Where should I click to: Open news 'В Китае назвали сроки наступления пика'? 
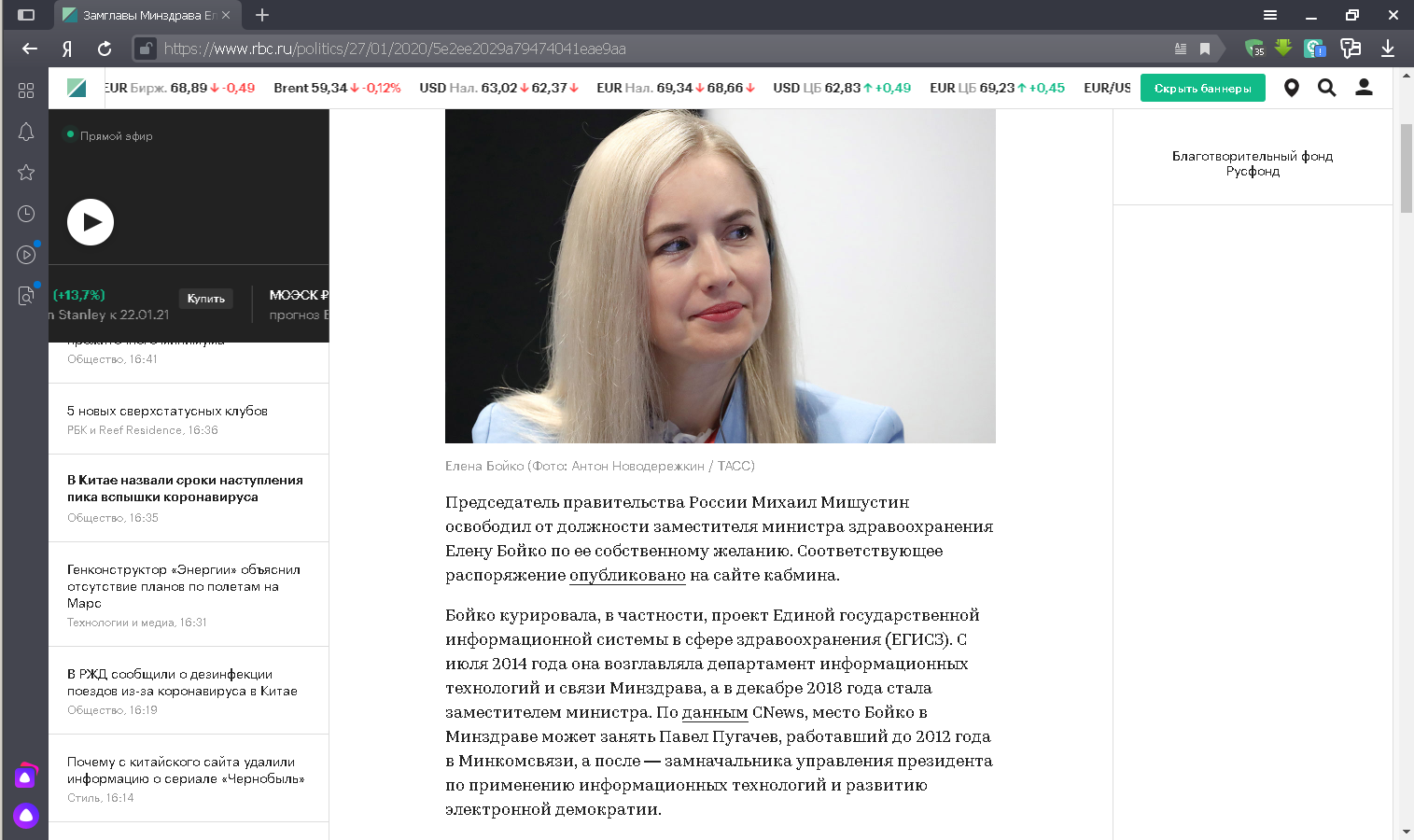coord(185,488)
